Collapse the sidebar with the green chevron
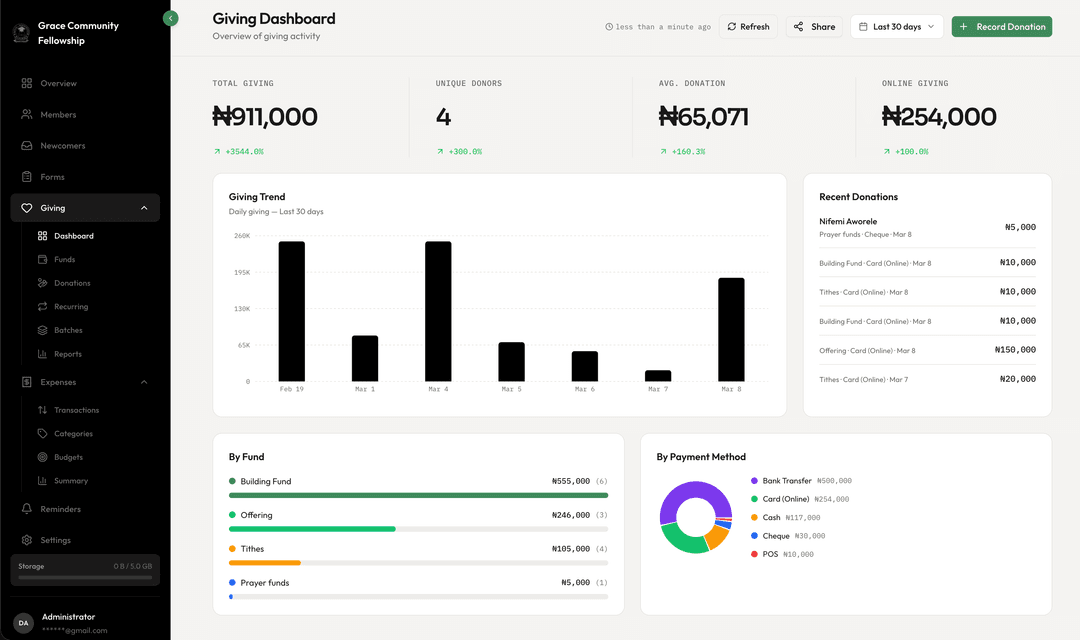1080x640 pixels. 170,17
